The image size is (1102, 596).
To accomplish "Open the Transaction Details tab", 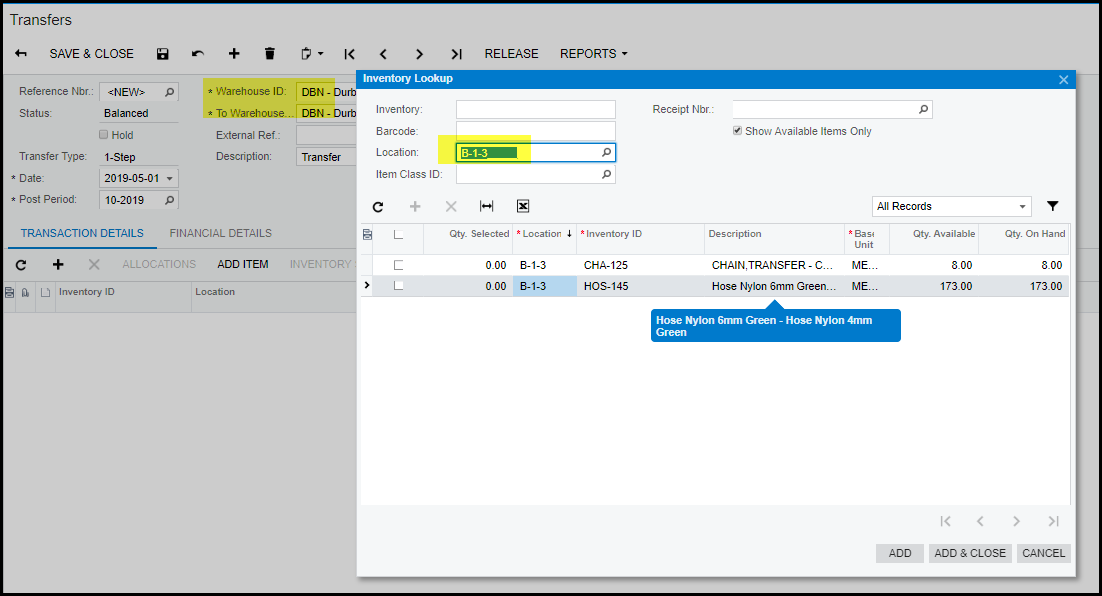I will pyautogui.click(x=81, y=233).
